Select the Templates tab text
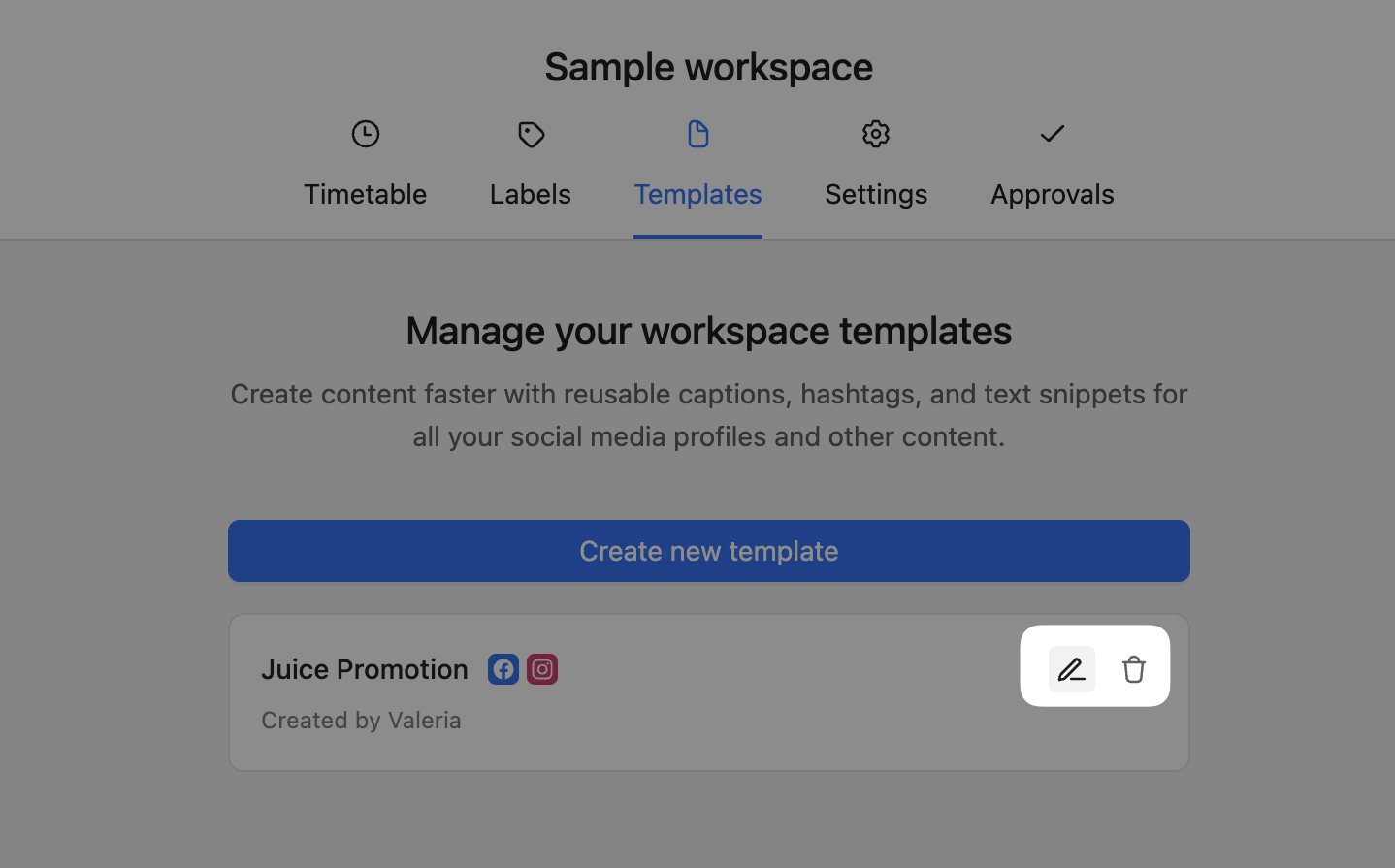 pos(697,194)
